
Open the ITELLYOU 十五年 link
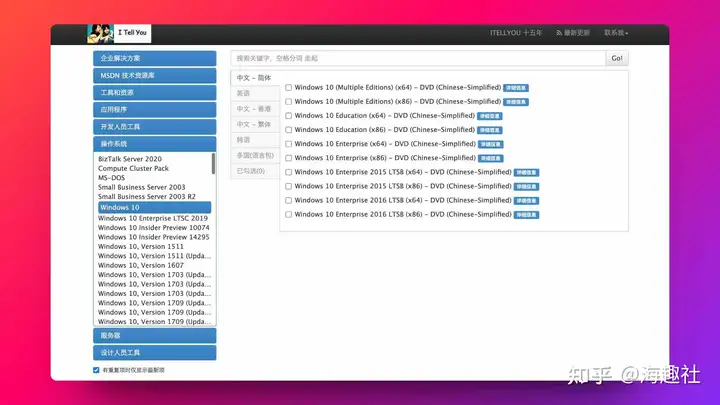516,33
